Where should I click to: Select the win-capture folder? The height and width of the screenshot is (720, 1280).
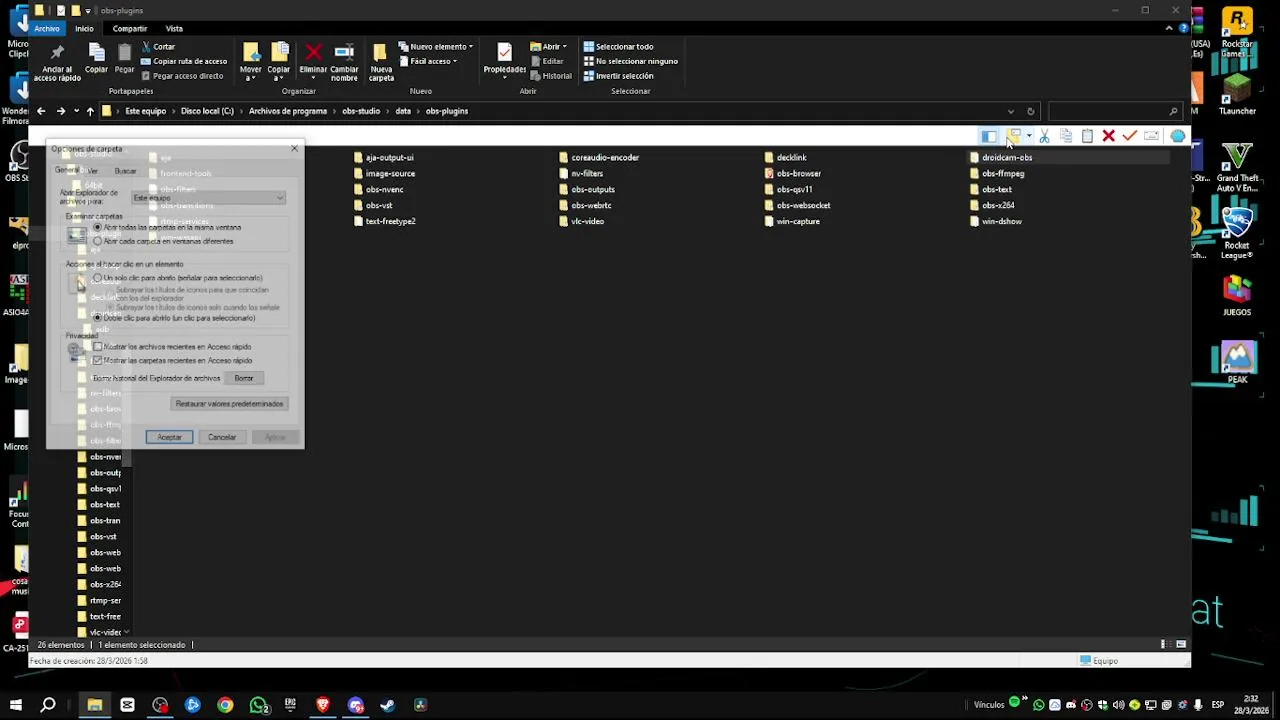coord(791,221)
